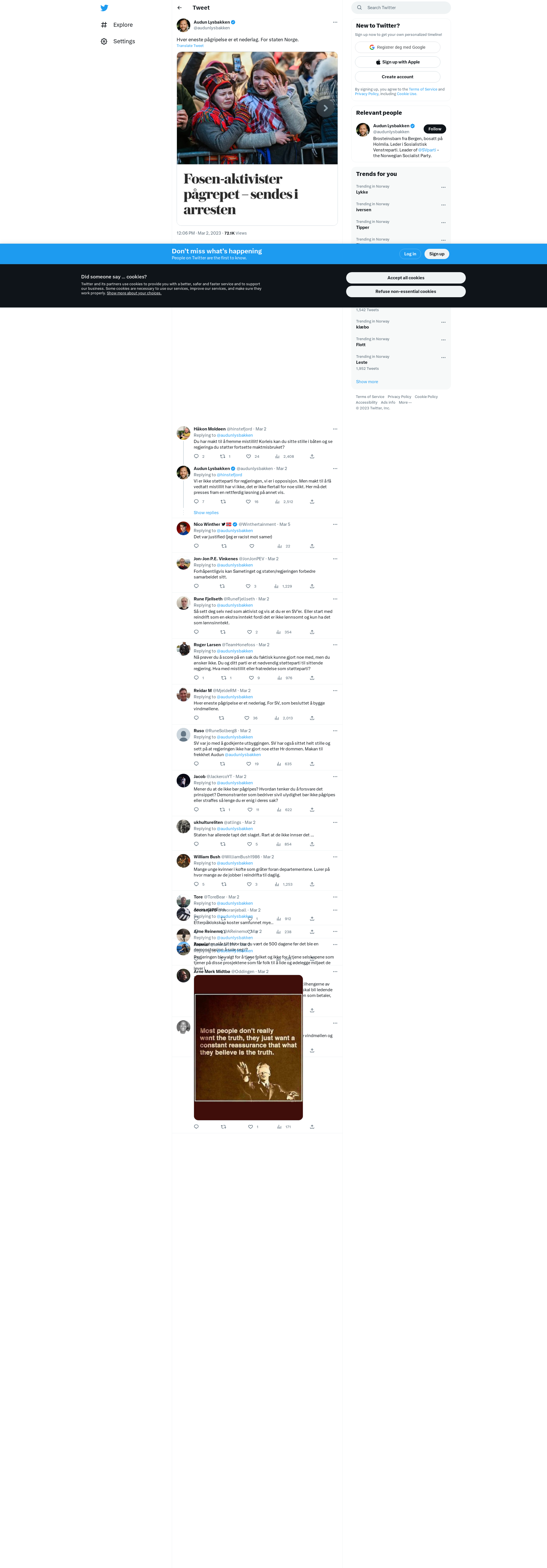Like Håkon Moldøen's reply
Screen dimensions: 547x1568
coord(248,456)
